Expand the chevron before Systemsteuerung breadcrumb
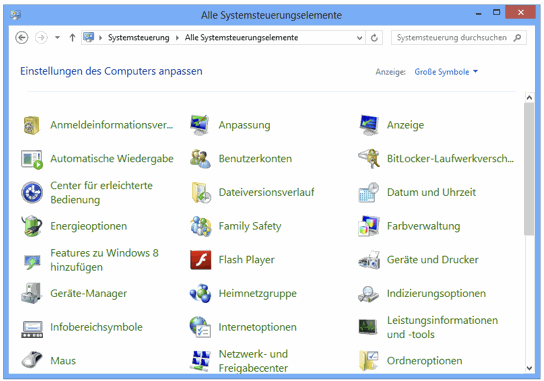The image size is (544, 381). pos(100,38)
